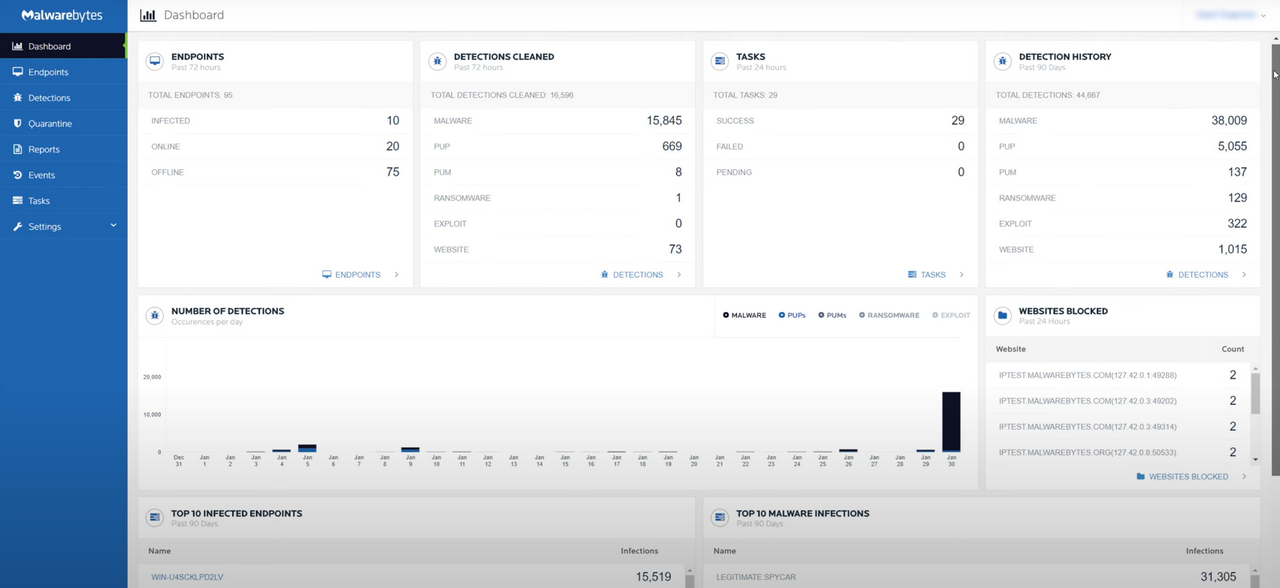The height and width of the screenshot is (588, 1280).
Task: Click the Settings wrench icon
Action: 20,226
